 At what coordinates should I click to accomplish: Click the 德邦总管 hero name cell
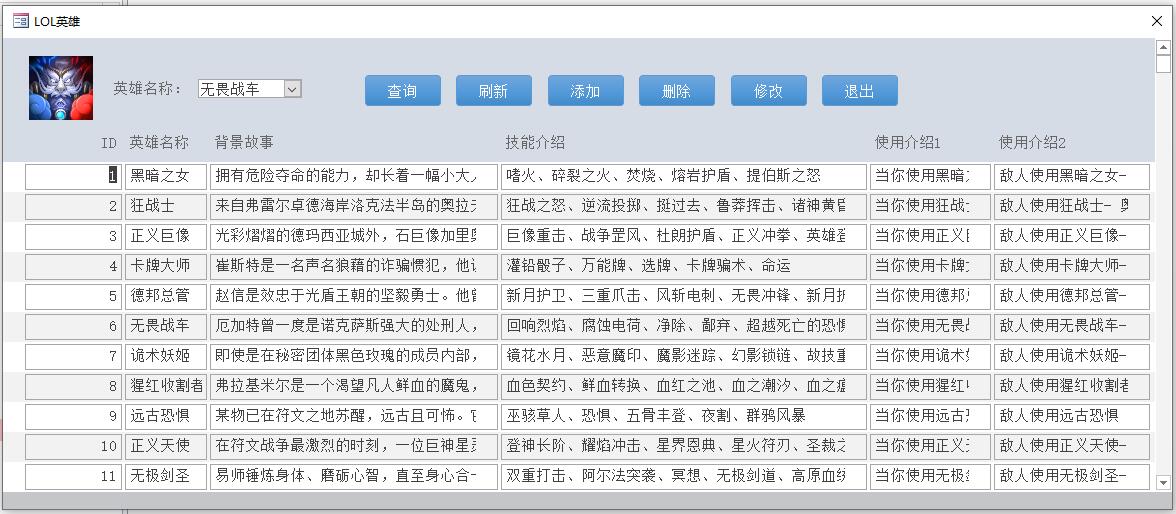pyautogui.click(x=166, y=296)
